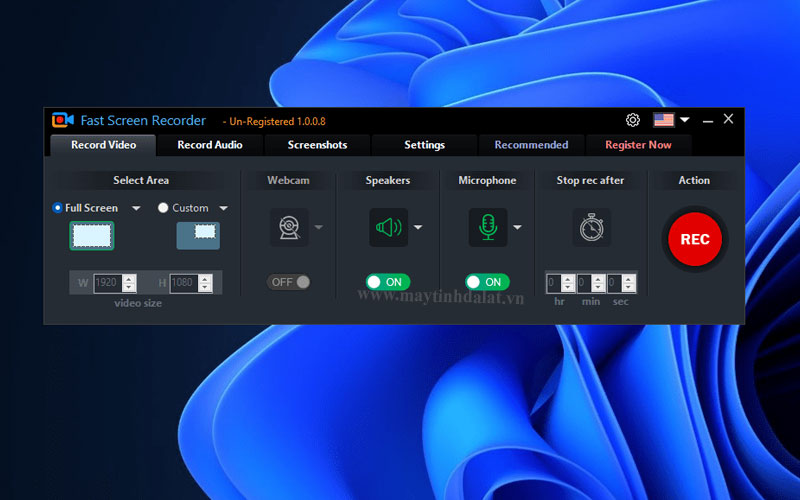Click the webcam icon
Image resolution: width=800 pixels, height=500 pixels.
coord(289,228)
